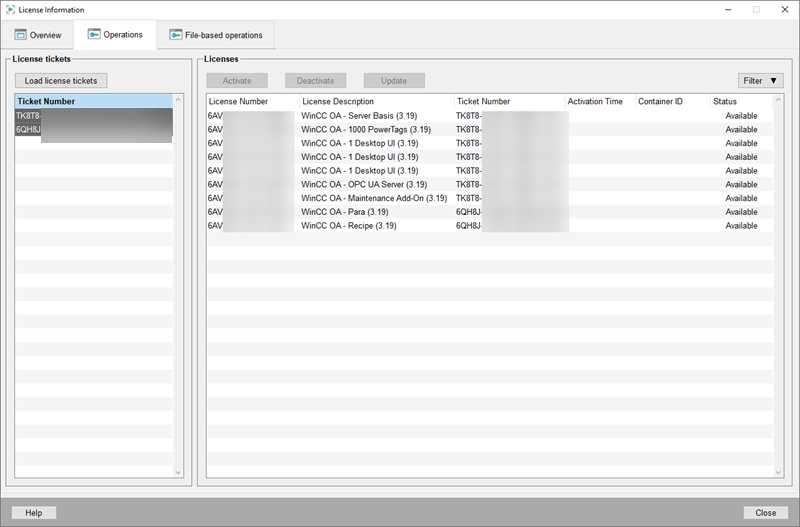Image resolution: width=800 pixels, height=527 pixels.
Task: Click the Help button
Action: [x=34, y=513]
